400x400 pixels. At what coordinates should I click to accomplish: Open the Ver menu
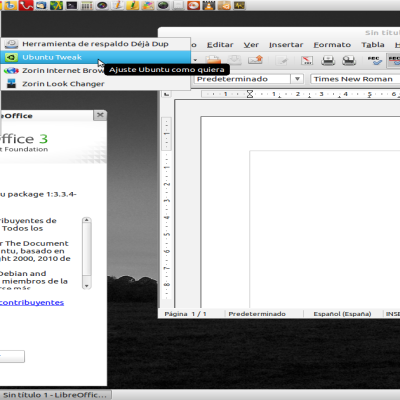tap(251, 45)
